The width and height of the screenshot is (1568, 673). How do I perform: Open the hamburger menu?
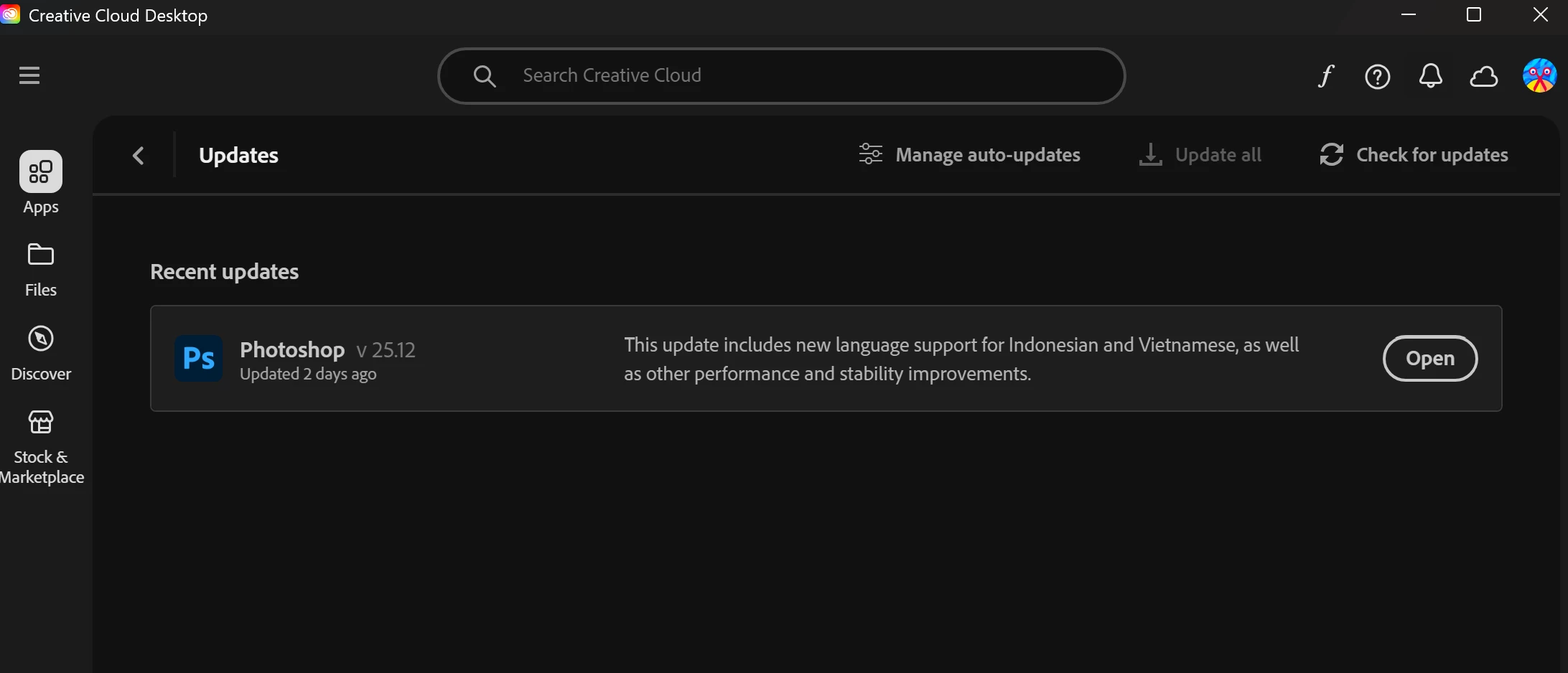[x=29, y=75]
